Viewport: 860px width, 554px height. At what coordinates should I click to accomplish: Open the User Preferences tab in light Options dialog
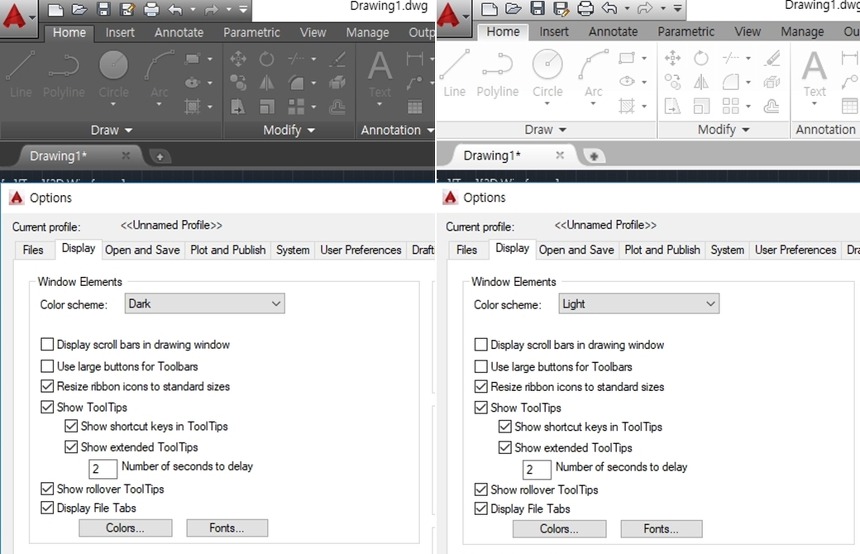click(795, 250)
